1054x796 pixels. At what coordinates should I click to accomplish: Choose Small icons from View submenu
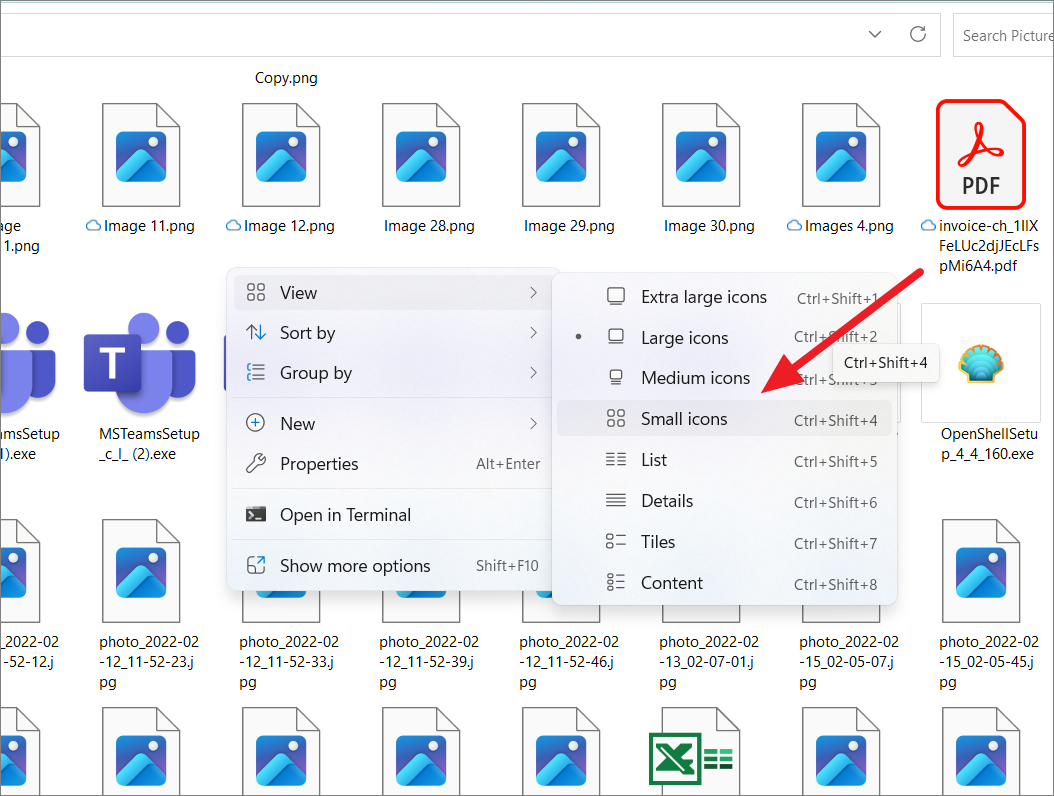pyautogui.click(x=684, y=418)
